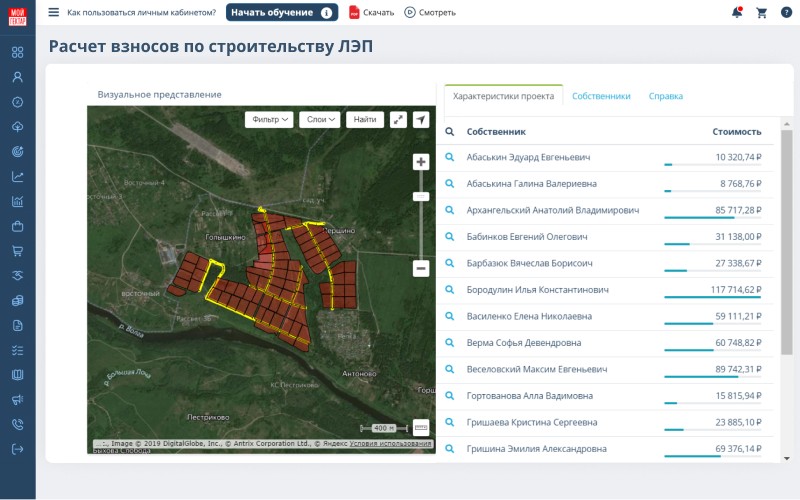Zoom in on the map
Image resolution: width=800 pixels, height=500 pixels.
[421, 162]
